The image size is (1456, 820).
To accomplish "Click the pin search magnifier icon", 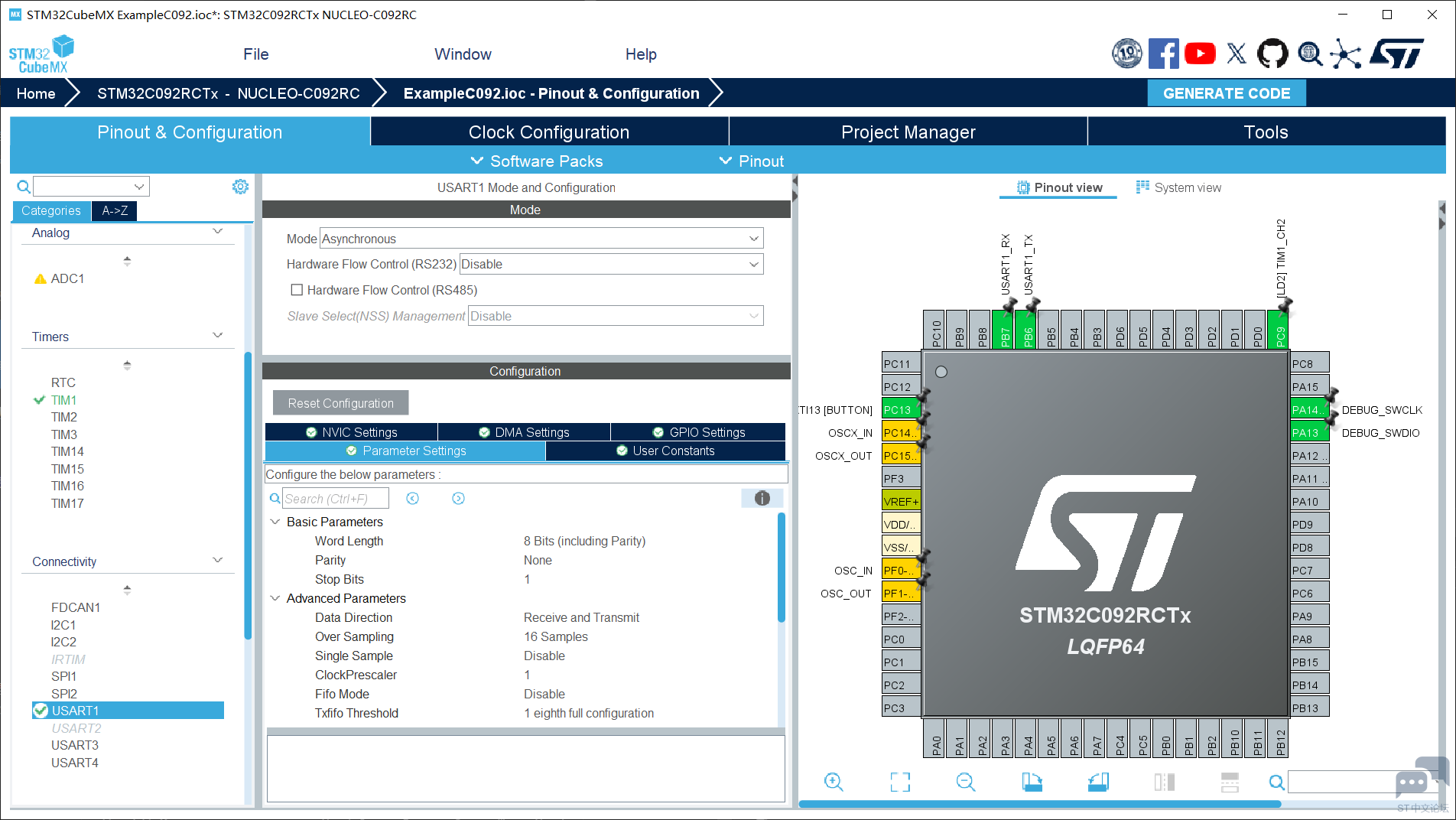I will click(x=1276, y=782).
